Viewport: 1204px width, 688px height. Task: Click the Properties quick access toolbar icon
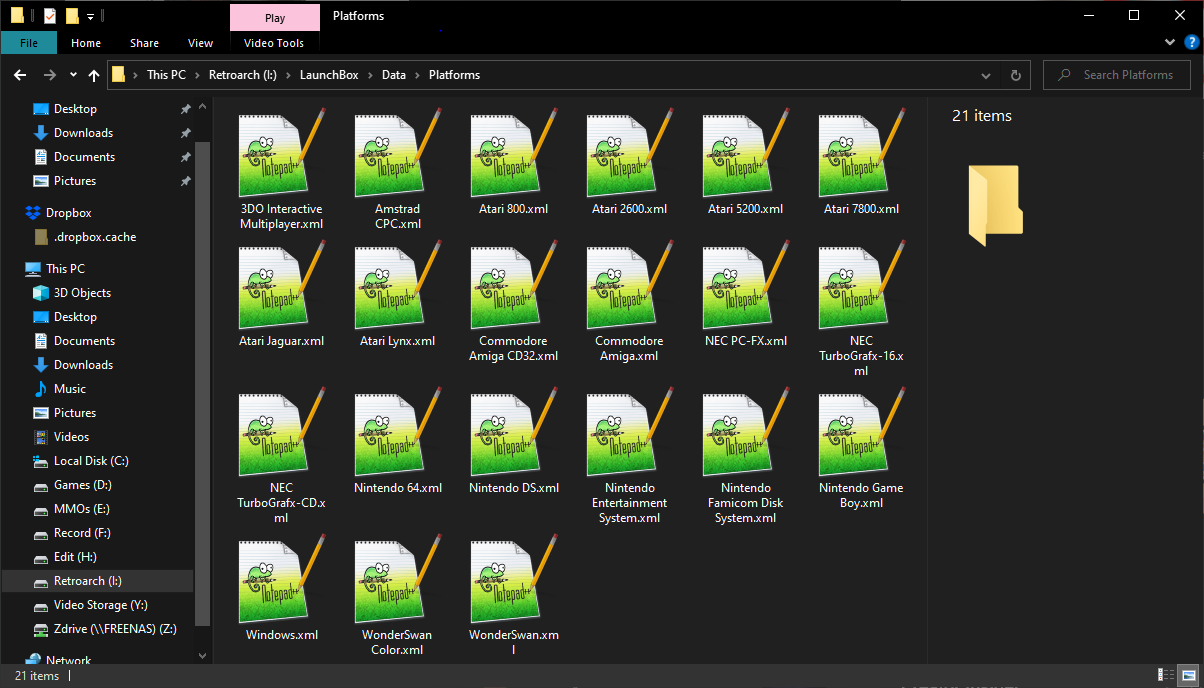[x=51, y=16]
